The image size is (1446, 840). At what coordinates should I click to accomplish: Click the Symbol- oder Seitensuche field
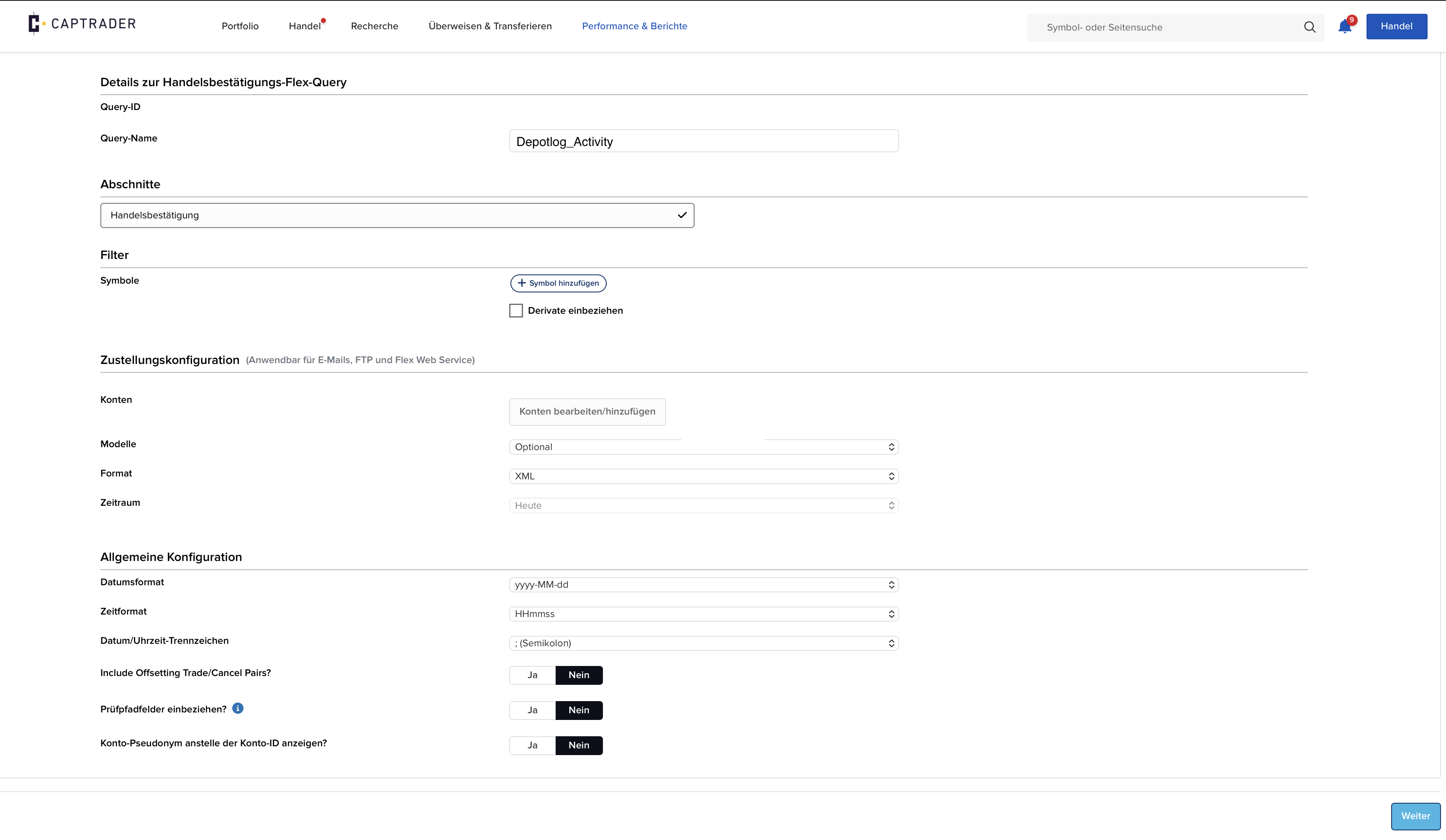1165,27
